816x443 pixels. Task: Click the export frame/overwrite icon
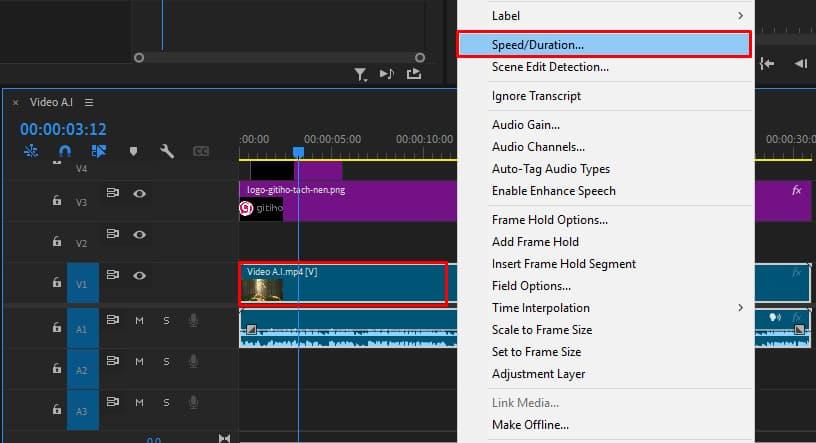point(414,74)
